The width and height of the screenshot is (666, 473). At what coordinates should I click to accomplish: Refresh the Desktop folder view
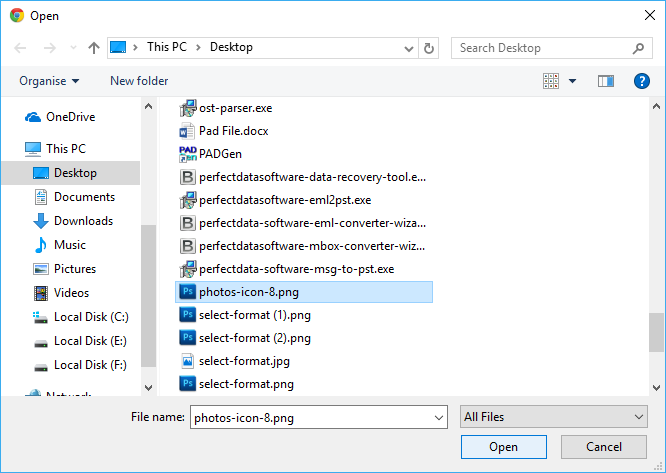pos(429,48)
